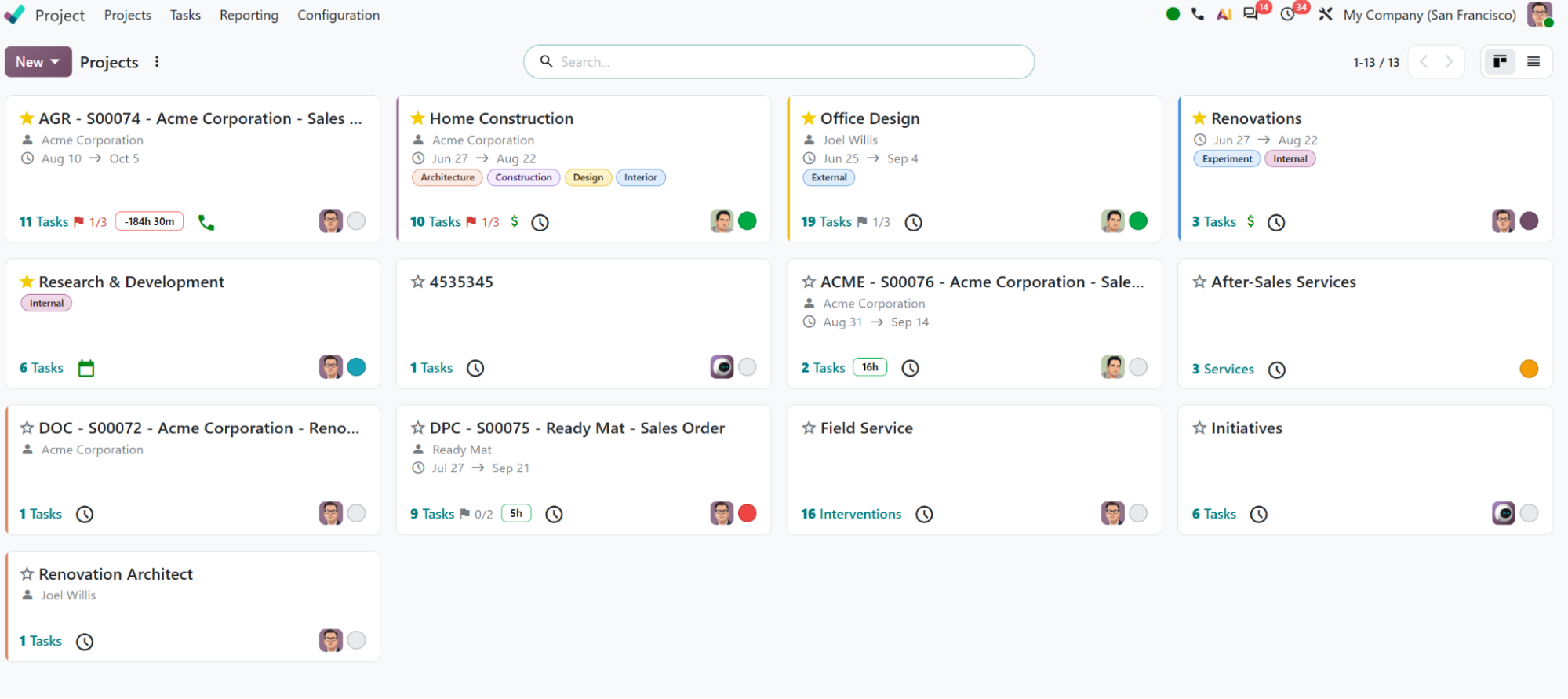Screen dimensions: 1568x699
Task: Go to previous page of projects
Action: [x=1423, y=62]
